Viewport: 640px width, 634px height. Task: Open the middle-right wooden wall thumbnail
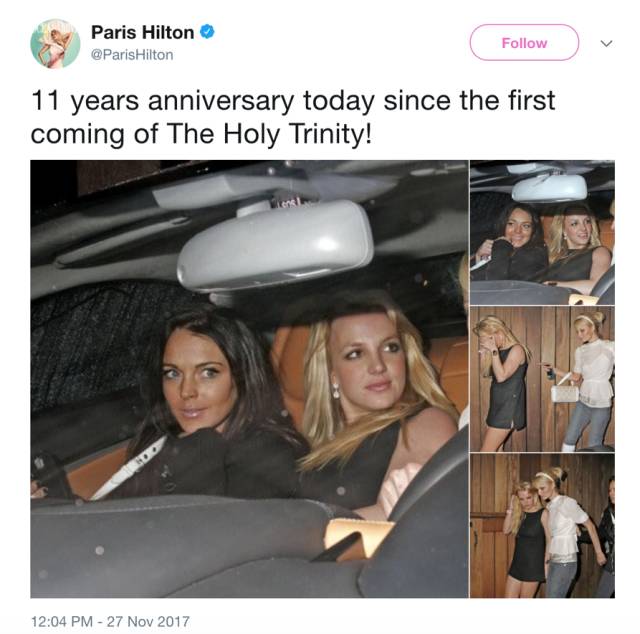pos(542,378)
